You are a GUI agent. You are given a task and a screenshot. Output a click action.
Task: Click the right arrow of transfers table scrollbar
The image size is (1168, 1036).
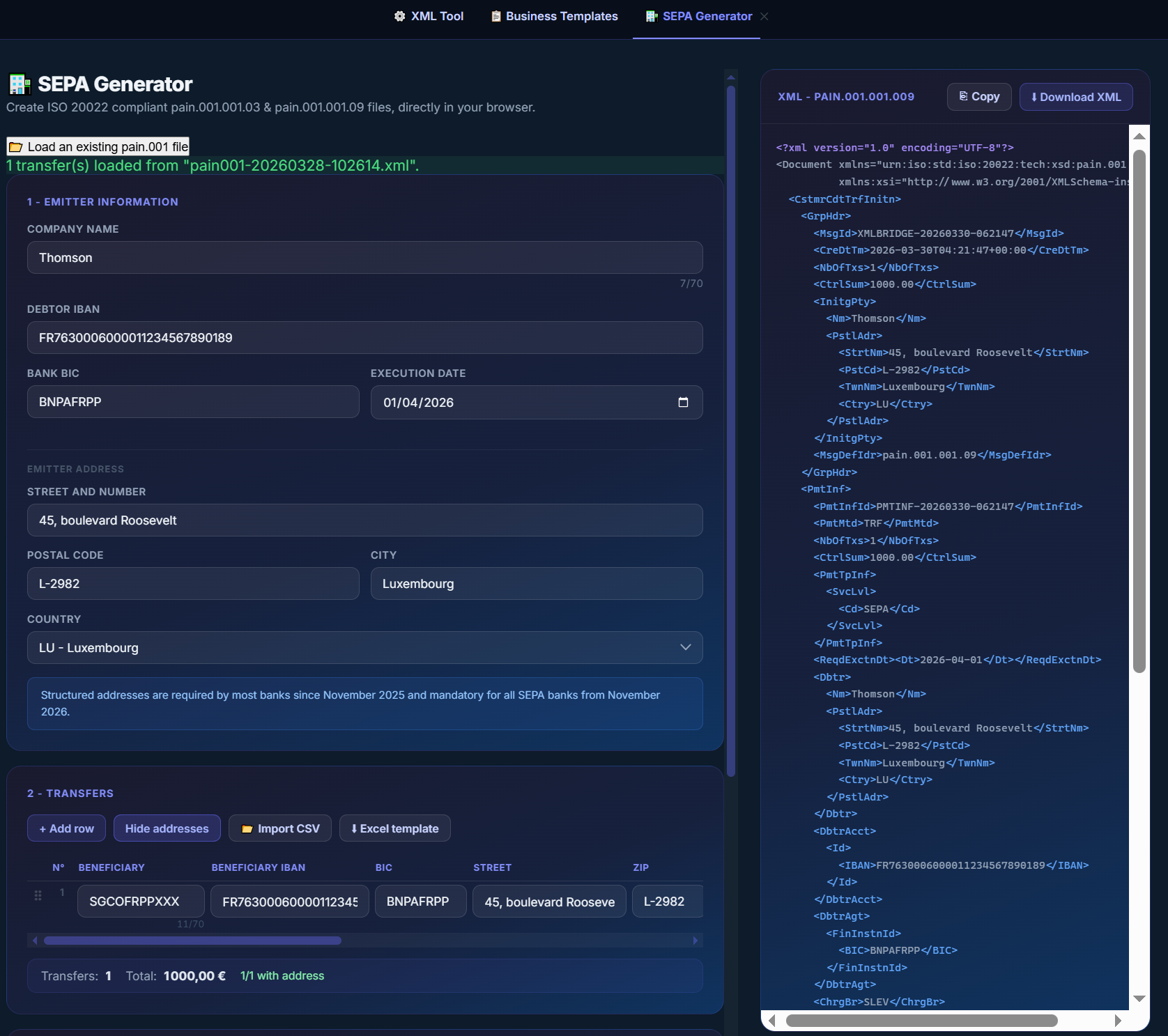pos(695,941)
